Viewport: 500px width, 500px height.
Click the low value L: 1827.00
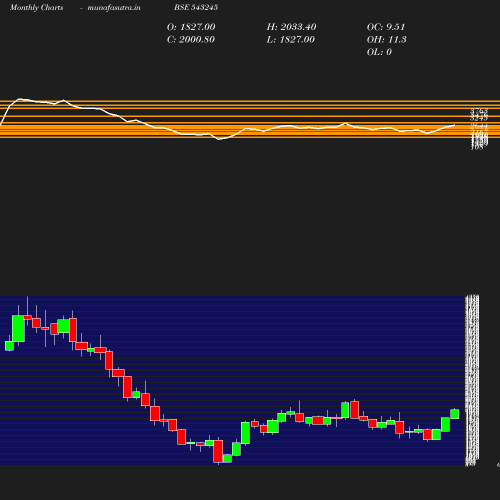coord(290,39)
